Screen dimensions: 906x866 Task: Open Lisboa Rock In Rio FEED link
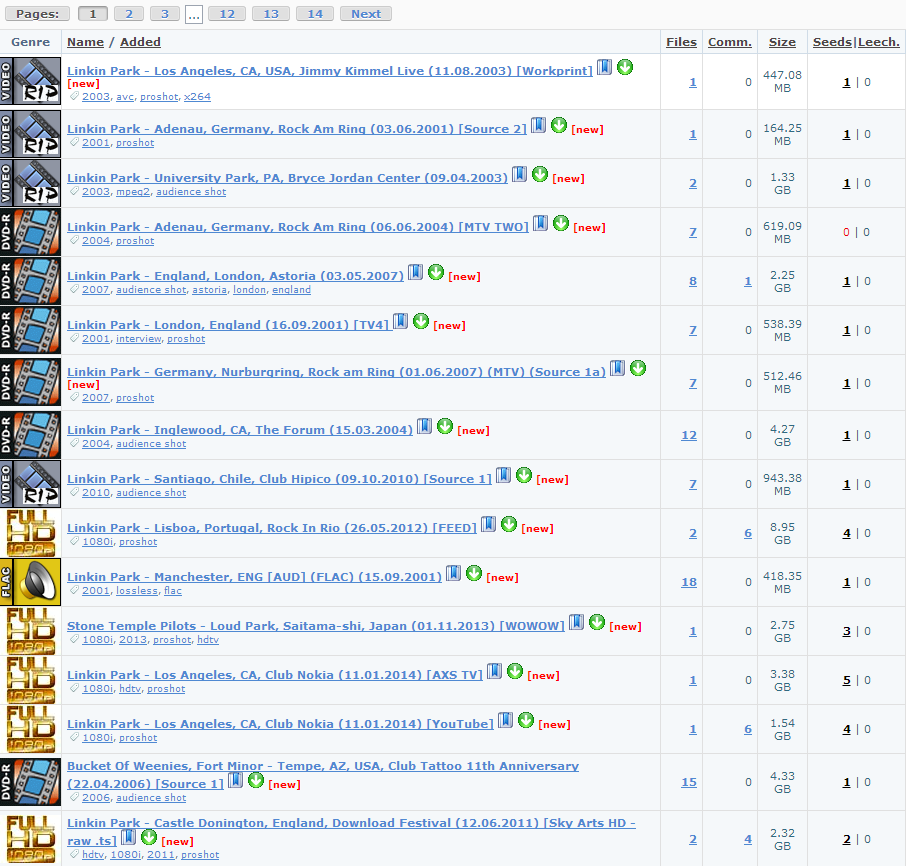[x=272, y=527]
